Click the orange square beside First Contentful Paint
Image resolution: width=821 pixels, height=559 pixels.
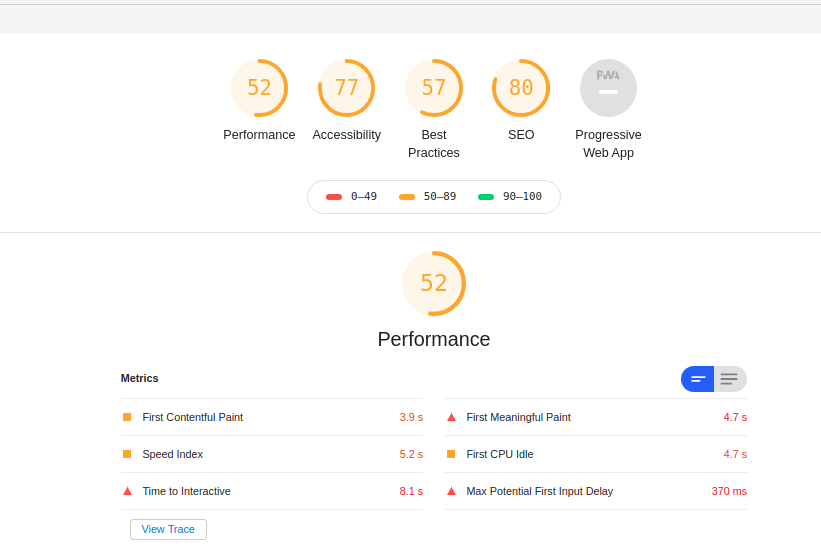(x=127, y=417)
